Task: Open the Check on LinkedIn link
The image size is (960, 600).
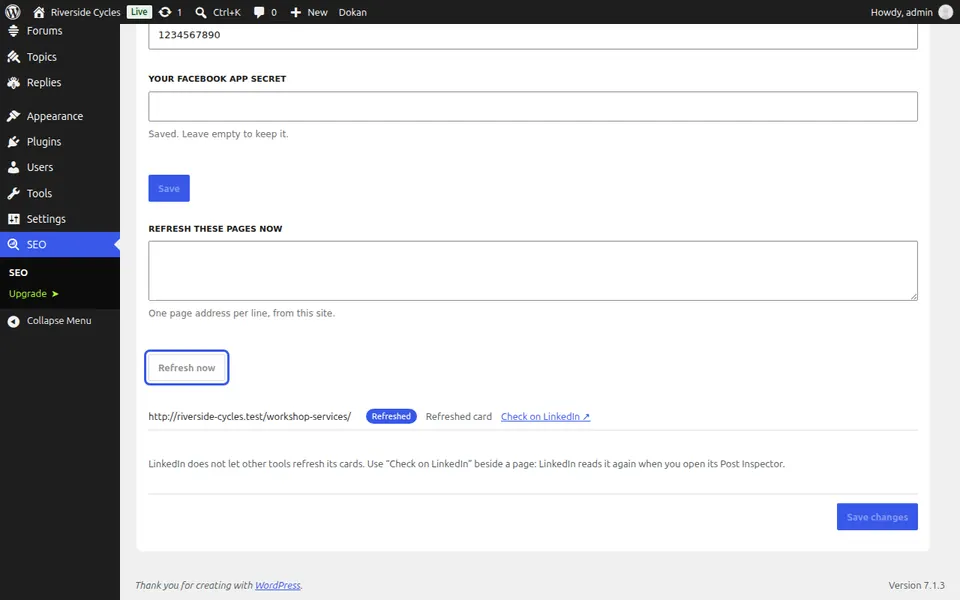Action: coord(546,416)
